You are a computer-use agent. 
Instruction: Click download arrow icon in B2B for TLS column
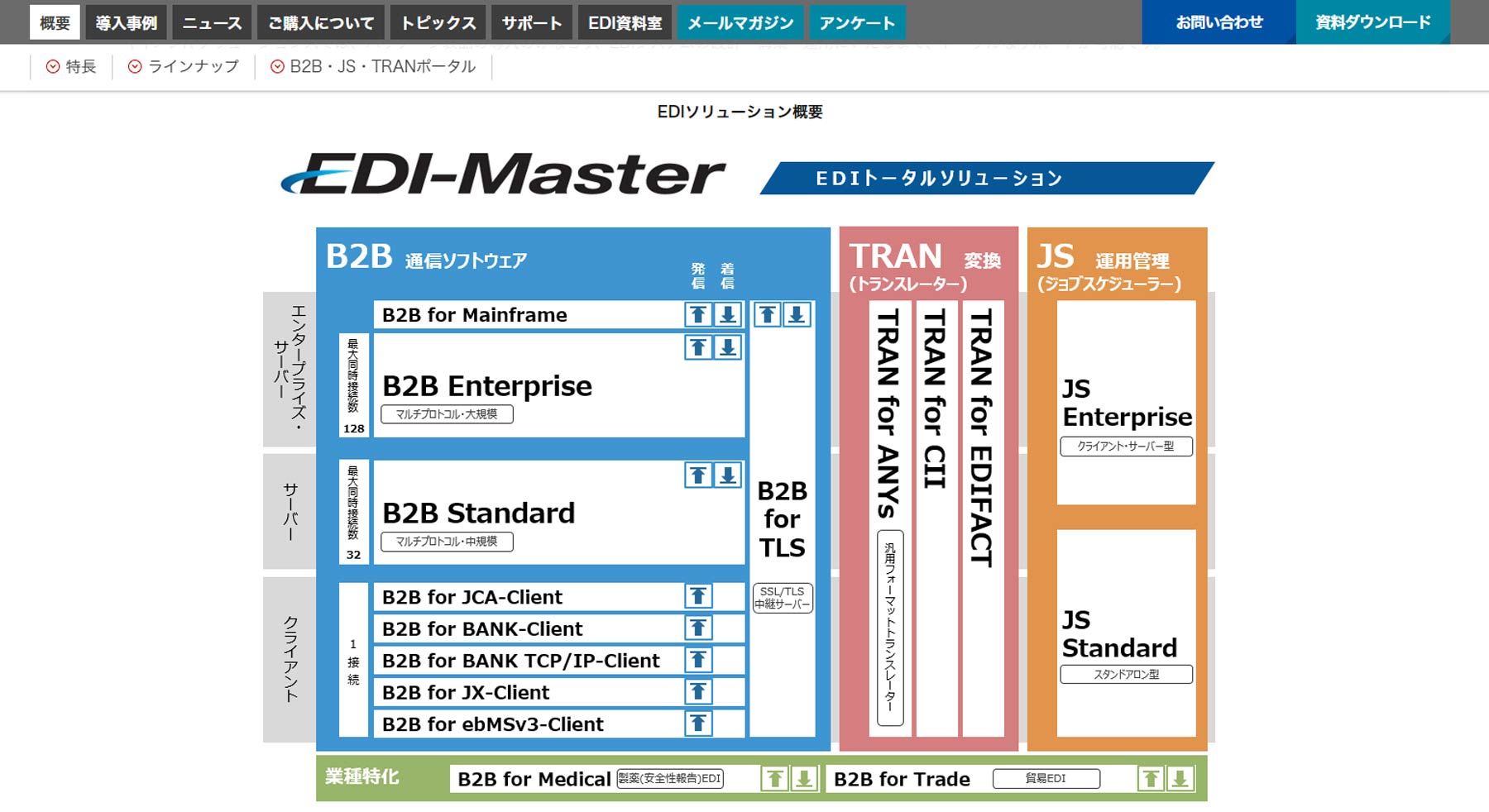point(797,315)
